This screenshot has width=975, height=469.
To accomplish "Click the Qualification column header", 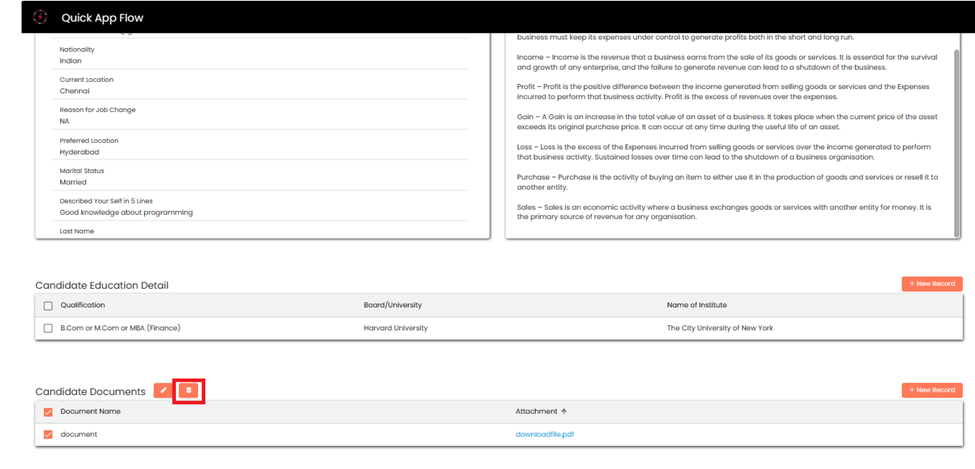I will (83, 306).
